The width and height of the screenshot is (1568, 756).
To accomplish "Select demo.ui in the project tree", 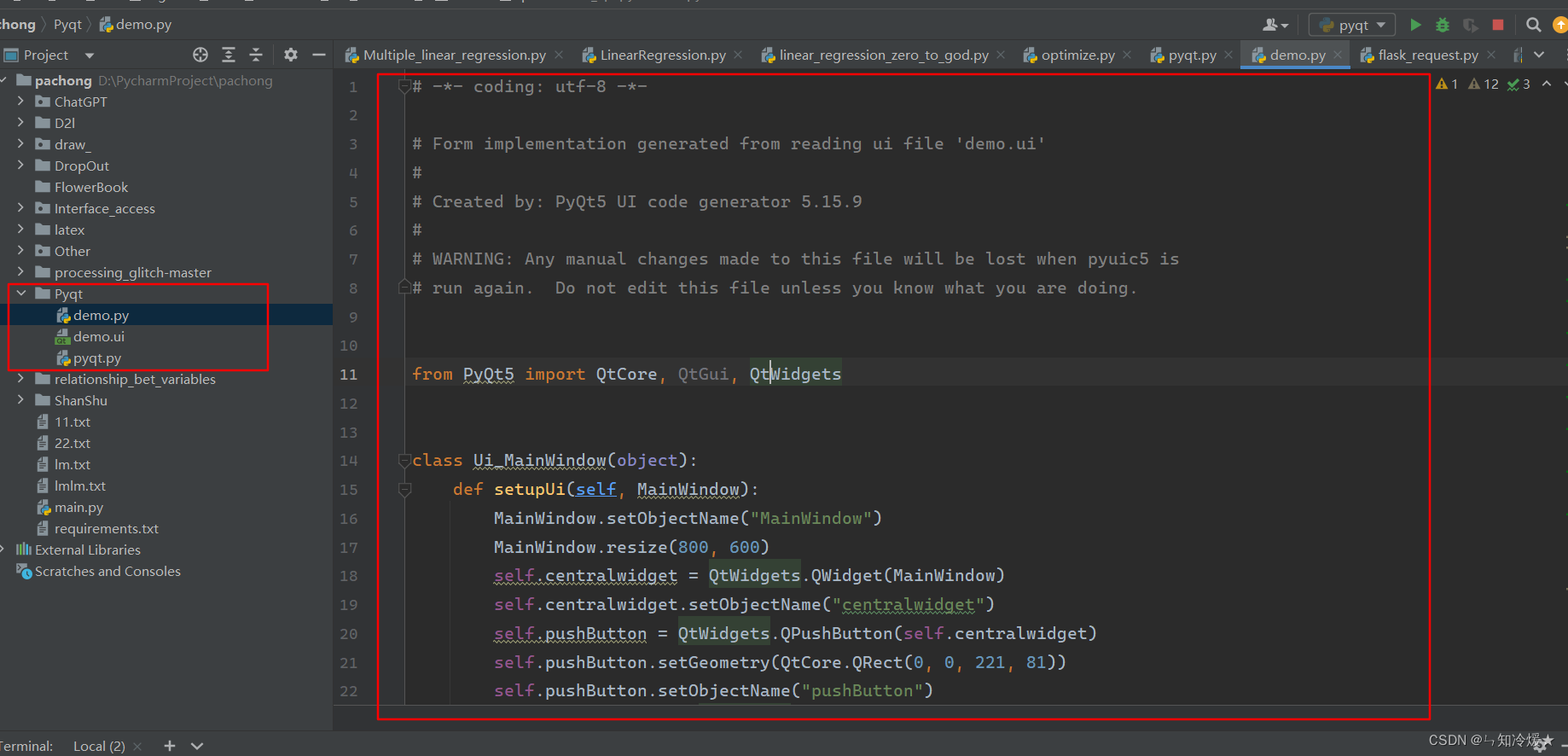I will (x=98, y=336).
